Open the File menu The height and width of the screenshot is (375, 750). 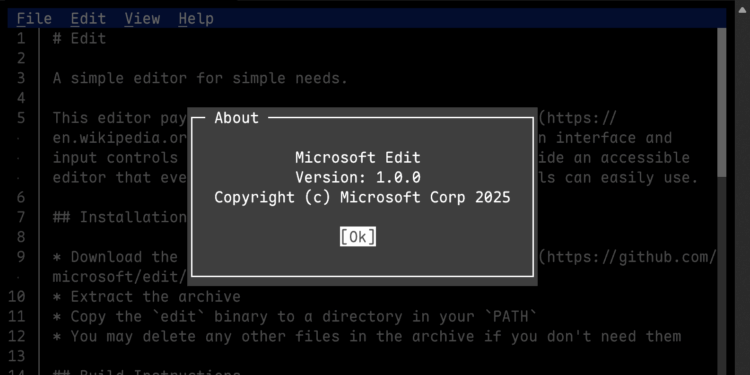34,19
